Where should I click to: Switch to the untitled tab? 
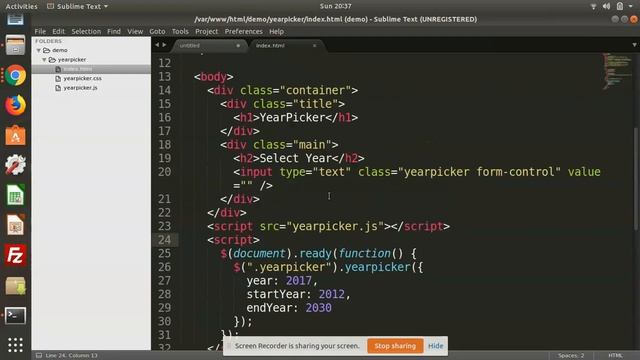coord(209,45)
